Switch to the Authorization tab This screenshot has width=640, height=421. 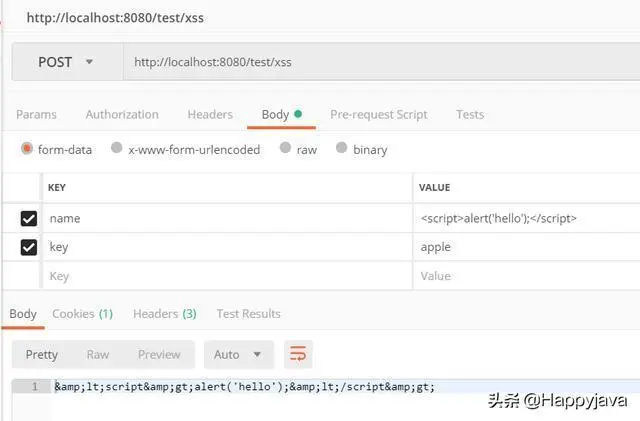point(122,114)
